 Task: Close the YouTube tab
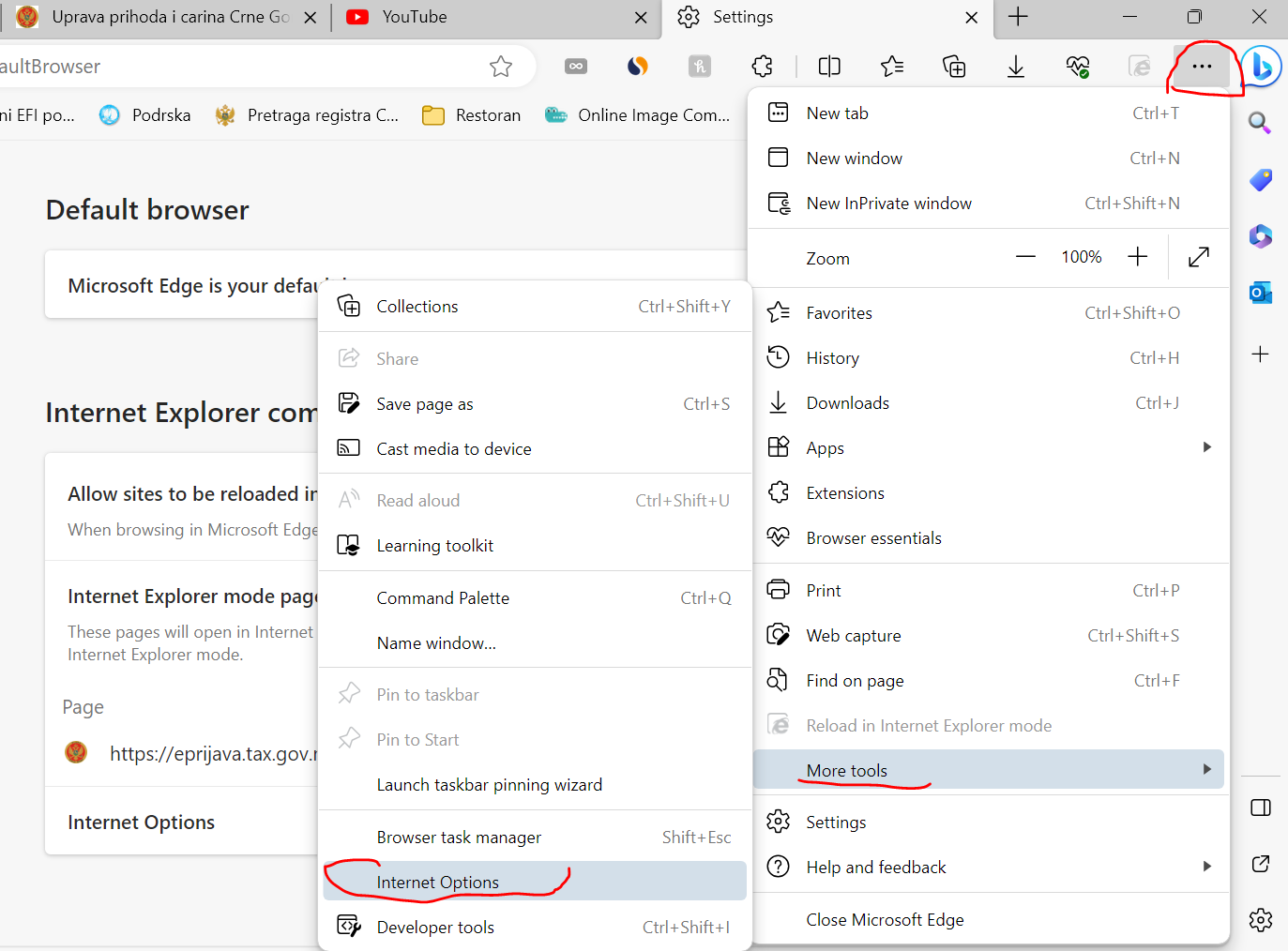[641, 17]
